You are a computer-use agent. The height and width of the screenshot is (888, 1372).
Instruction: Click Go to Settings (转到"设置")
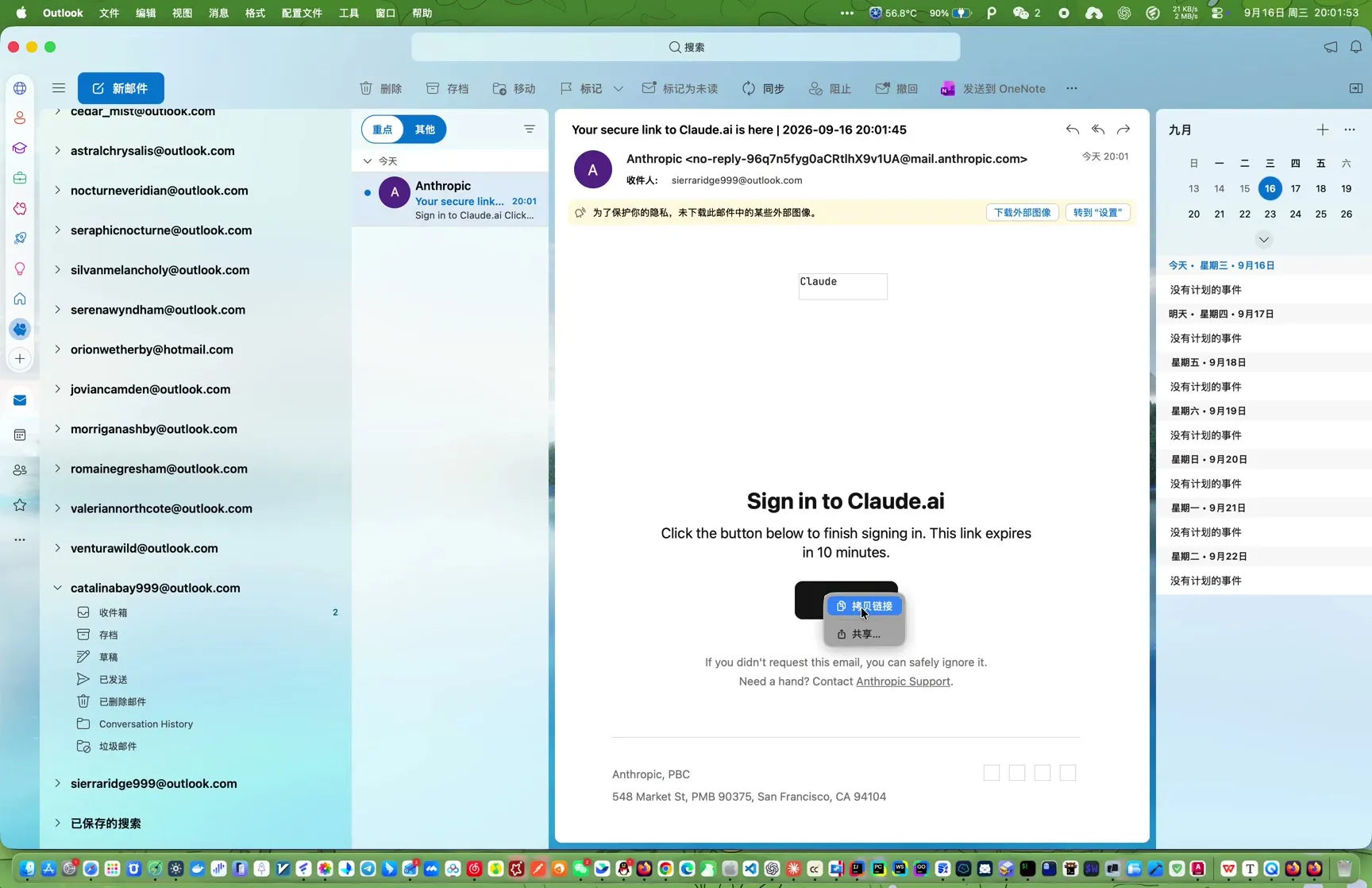pos(1097,213)
